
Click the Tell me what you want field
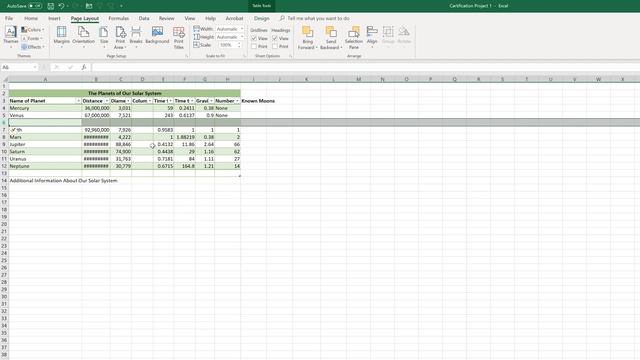point(318,18)
